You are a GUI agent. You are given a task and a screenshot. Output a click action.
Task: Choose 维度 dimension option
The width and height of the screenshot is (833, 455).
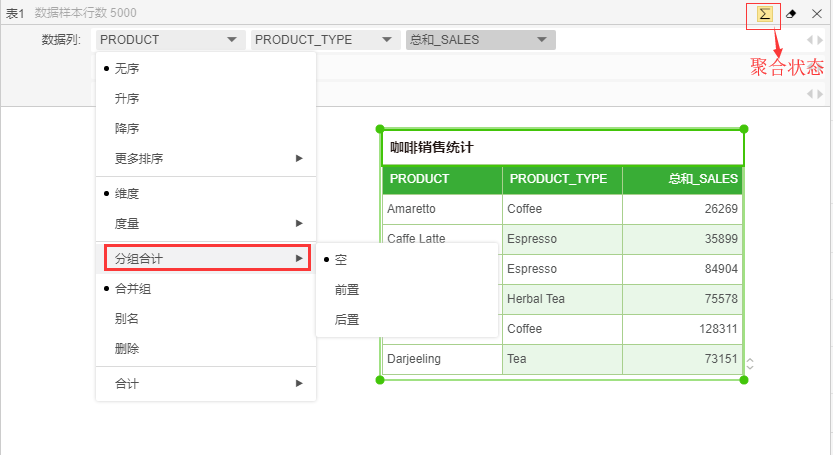pyautogui.click(x=127, y=193)
